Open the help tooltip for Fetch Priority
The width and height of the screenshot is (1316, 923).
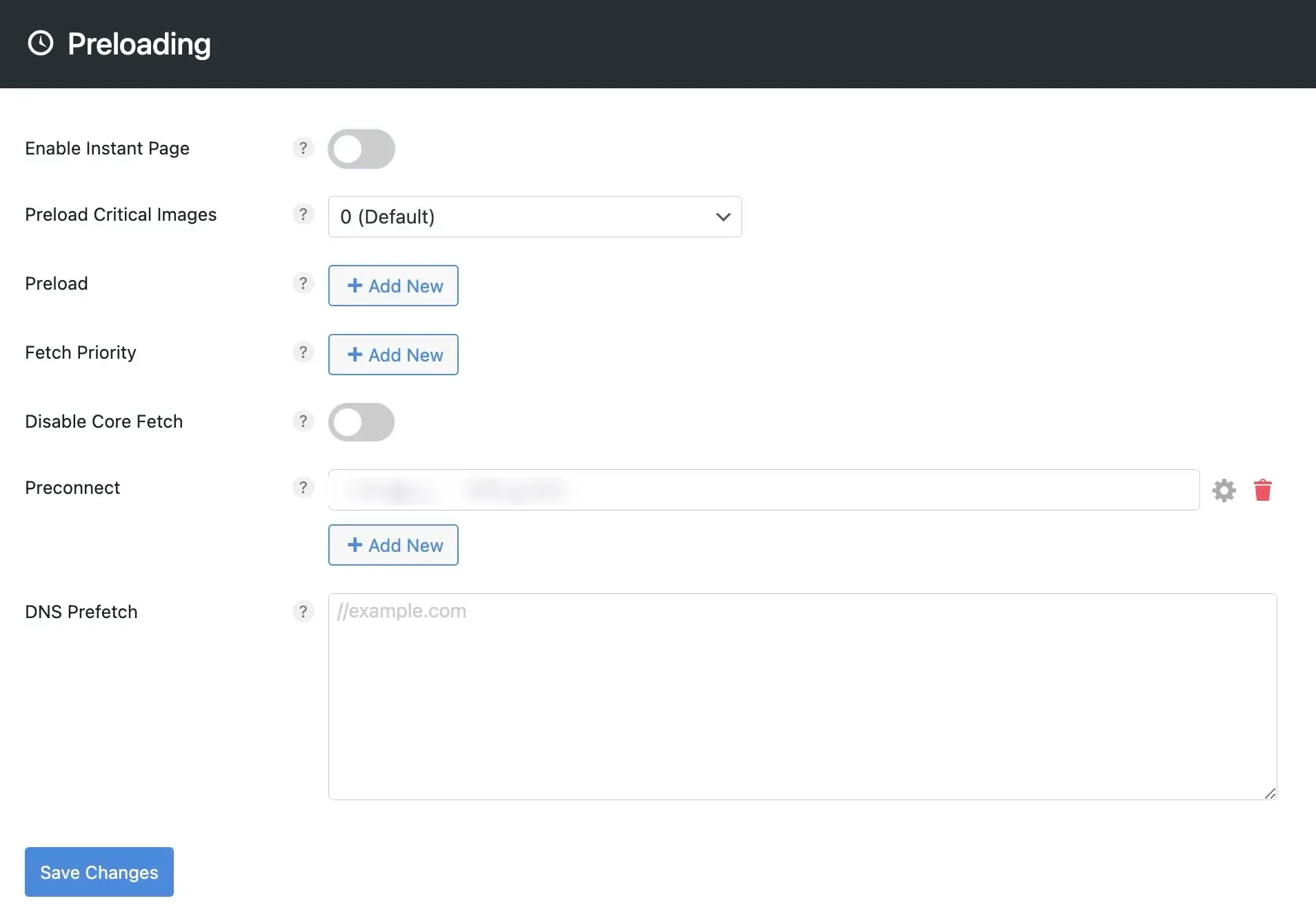click(x=303, y=352)
